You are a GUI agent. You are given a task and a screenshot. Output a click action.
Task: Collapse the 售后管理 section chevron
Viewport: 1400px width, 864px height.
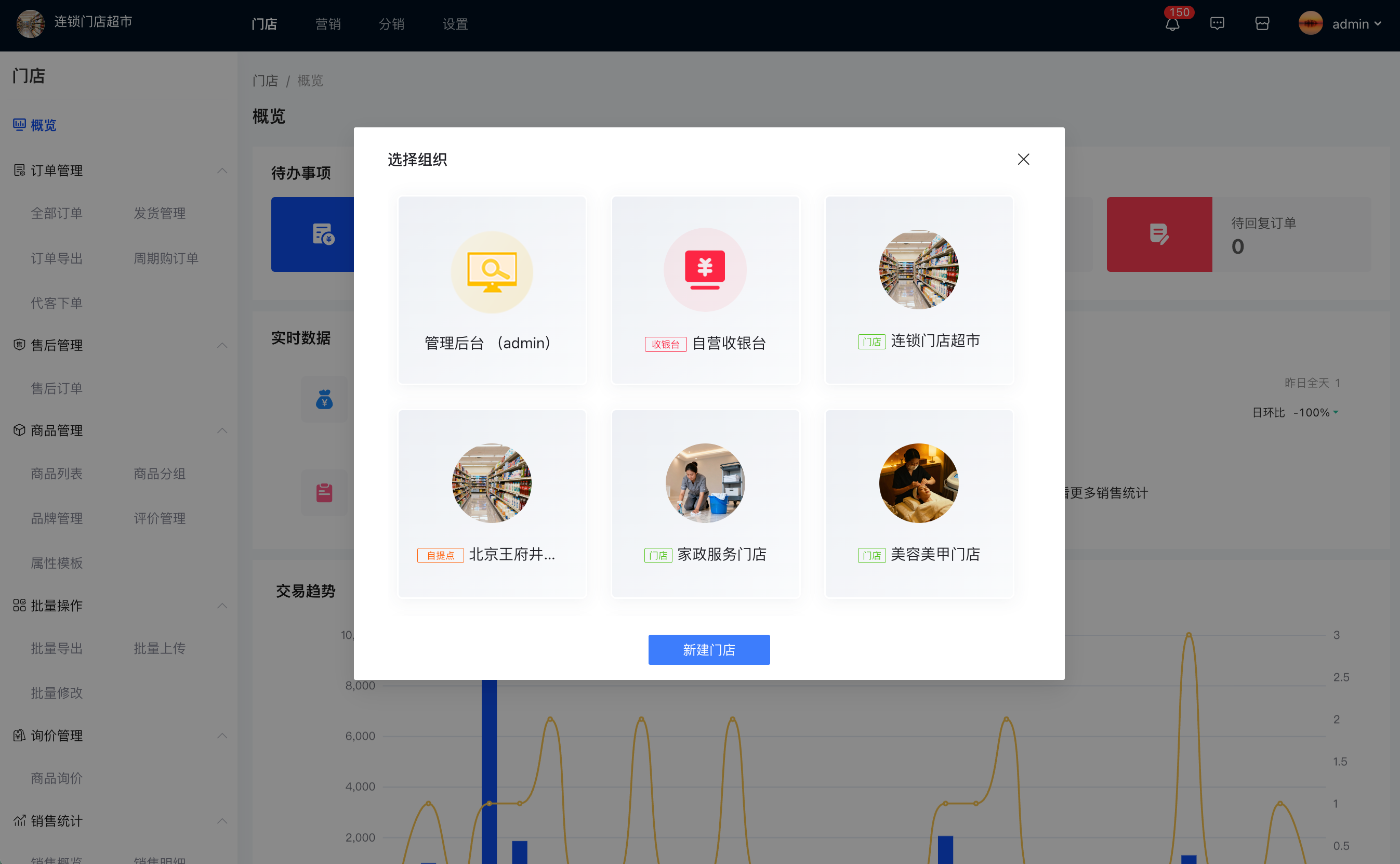tap(222, 345)
